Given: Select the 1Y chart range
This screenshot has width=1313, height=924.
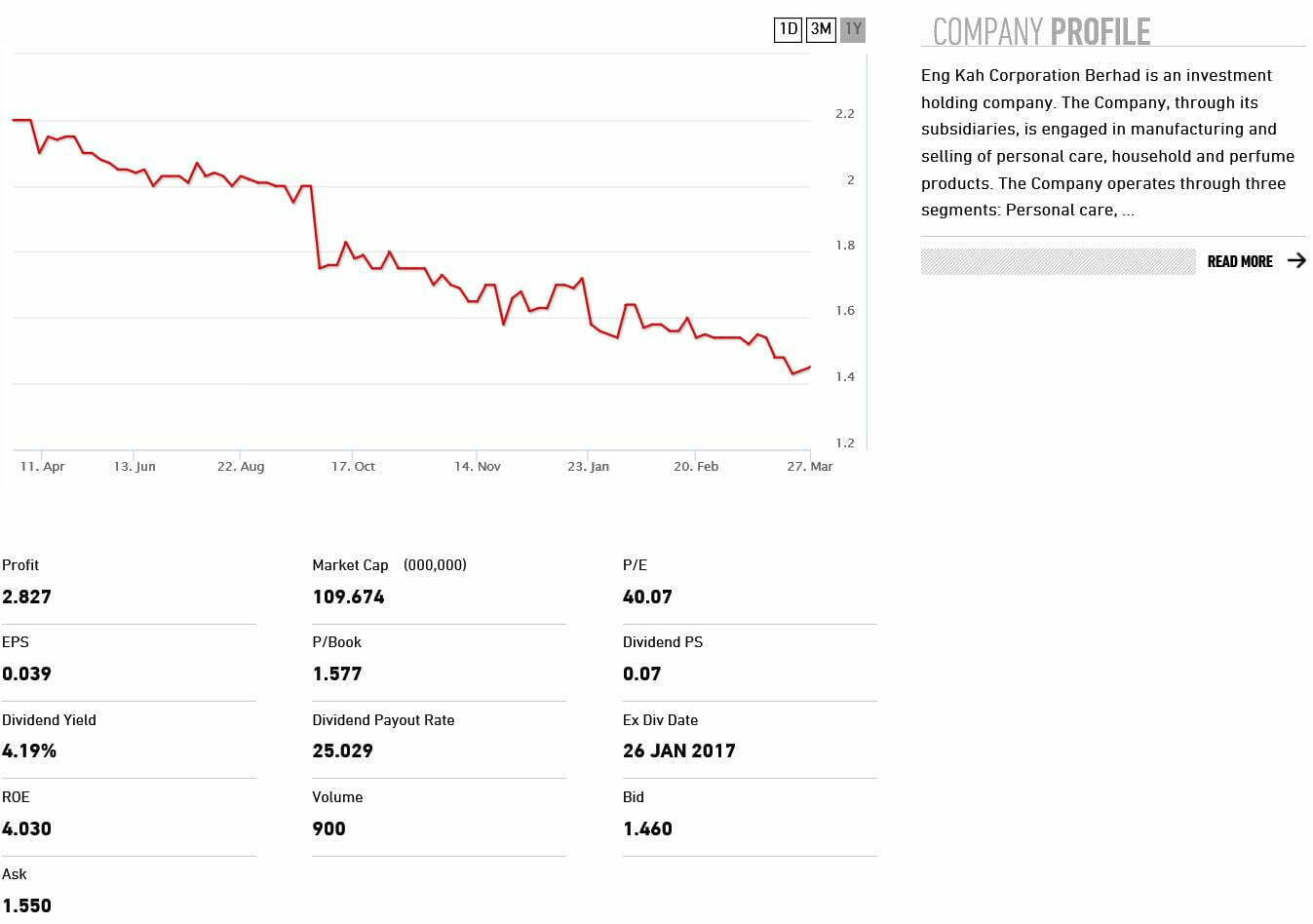Looking at the screenshot, I should (x=853, y=29).
